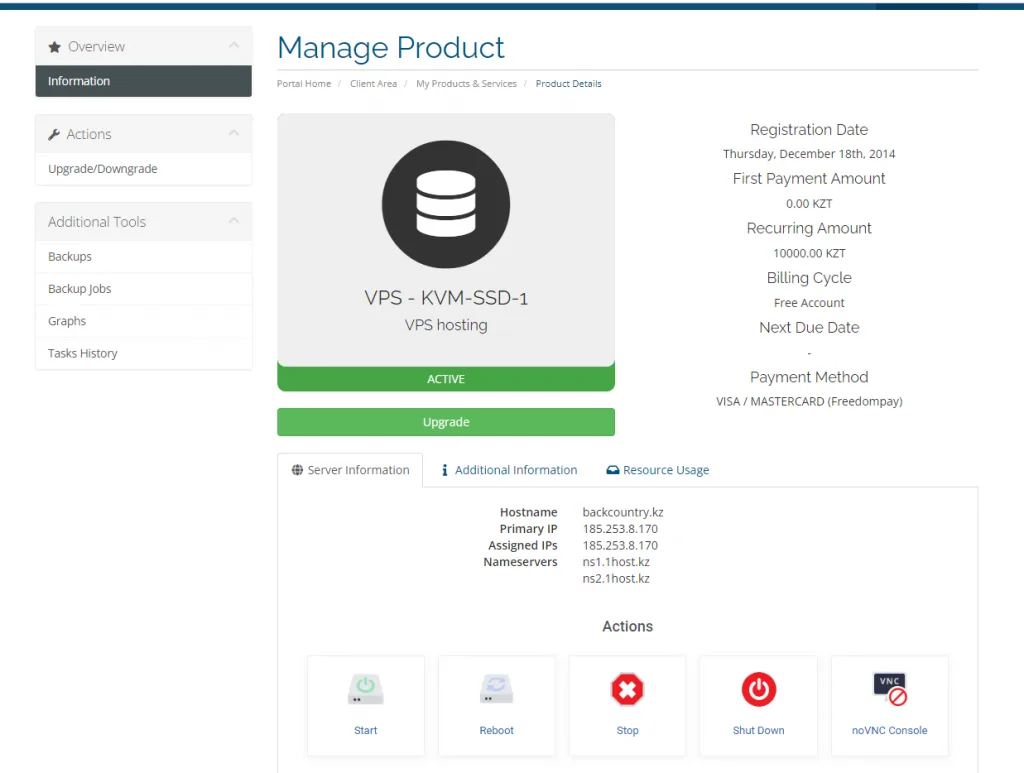Open Tasks History in sidebar
Viewport: 1024px width, 773px height.
(144, 353)
